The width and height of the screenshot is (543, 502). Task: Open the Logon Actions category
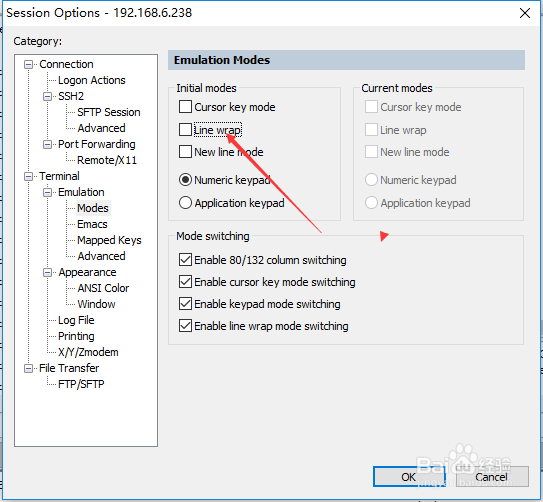(91, 80)
